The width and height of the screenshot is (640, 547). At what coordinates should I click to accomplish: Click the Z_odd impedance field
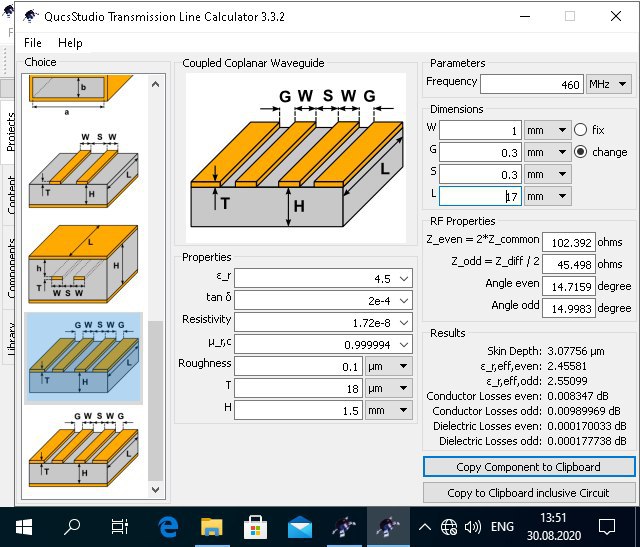click(569, 265)
